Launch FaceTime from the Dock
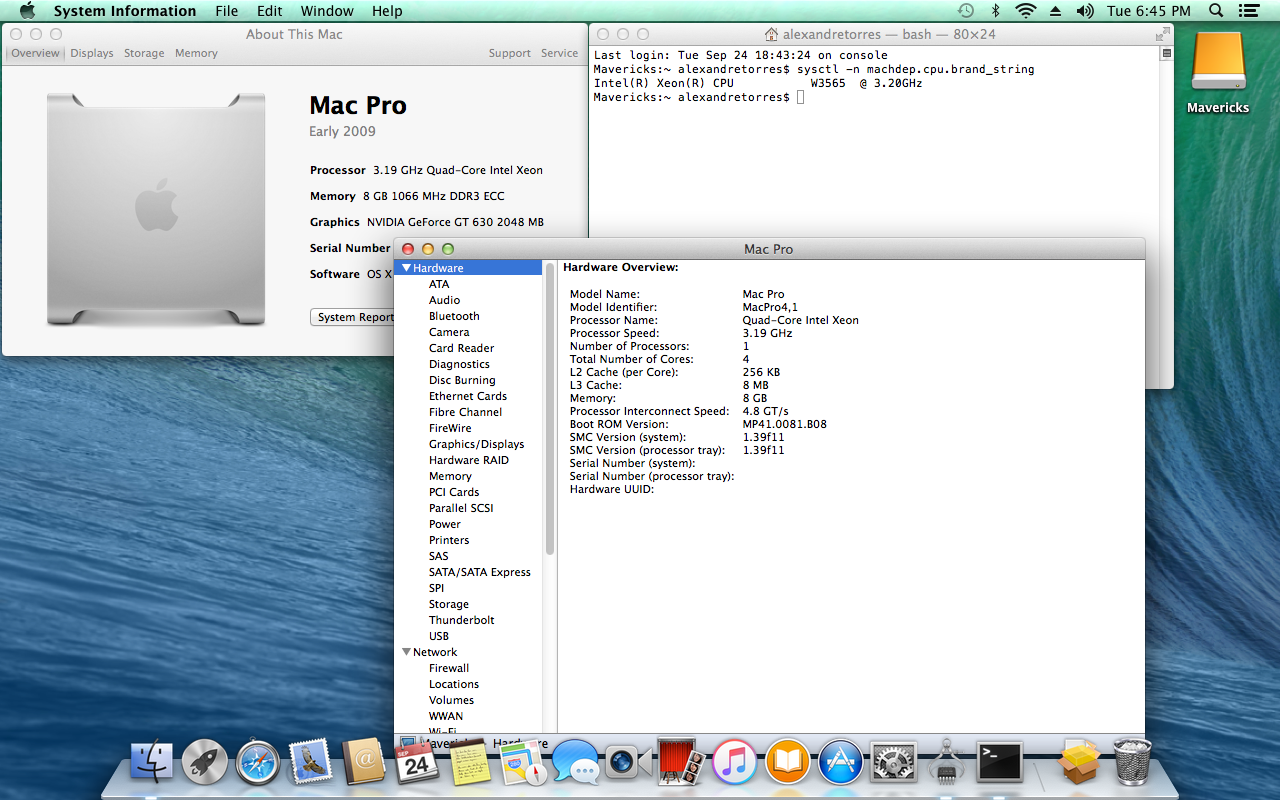The image size is (1280, 800). 629,763
